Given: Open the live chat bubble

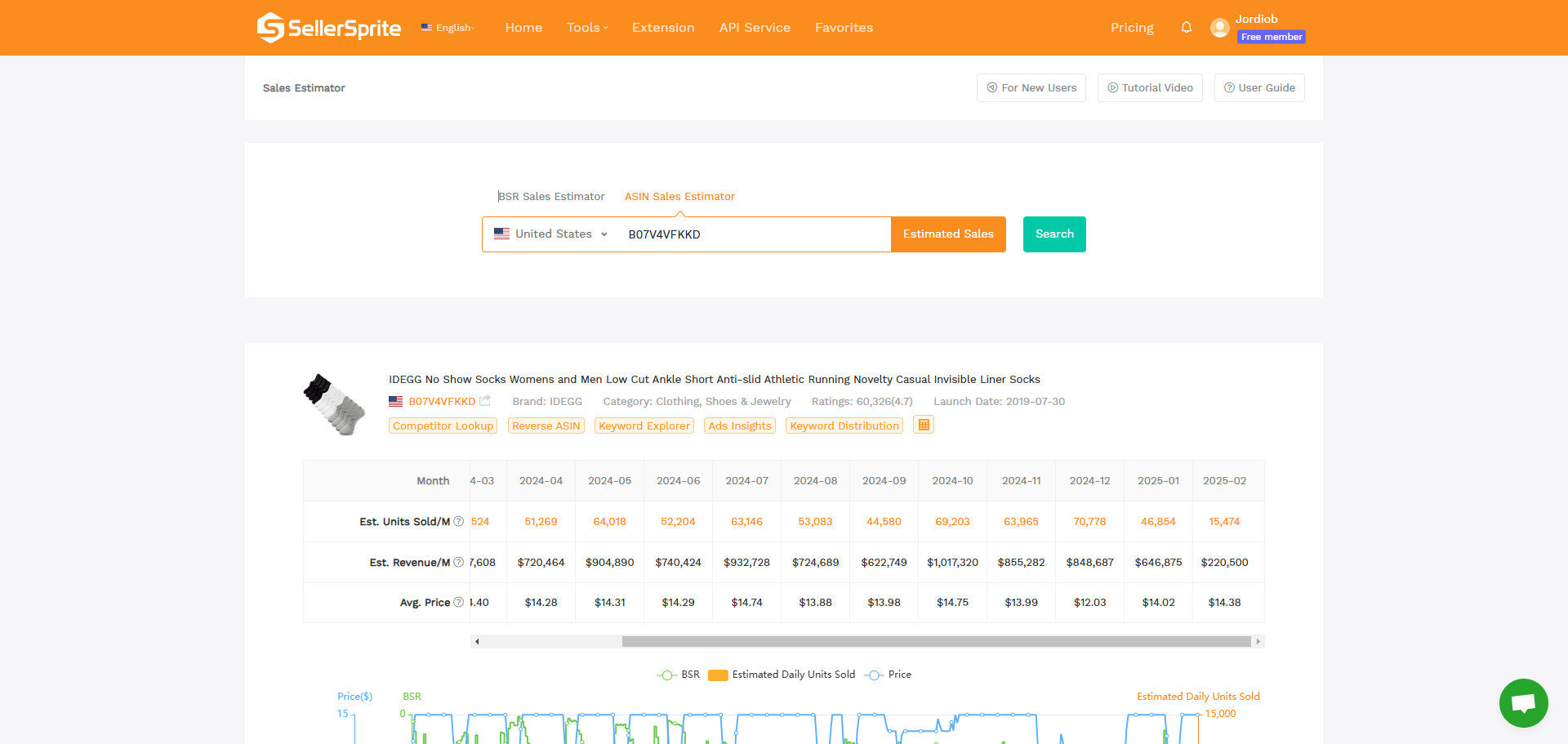Looking at the screenshot, I should (x=1524, y=703).
